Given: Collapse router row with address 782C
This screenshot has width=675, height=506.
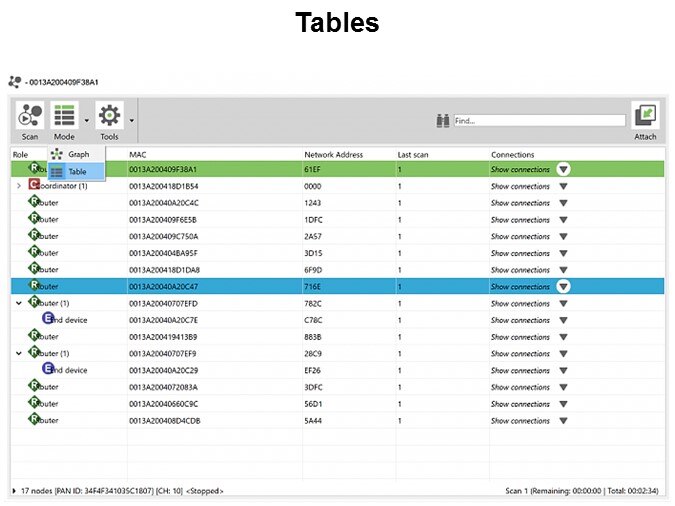Looking at the screenshot, I should point(19,303).
